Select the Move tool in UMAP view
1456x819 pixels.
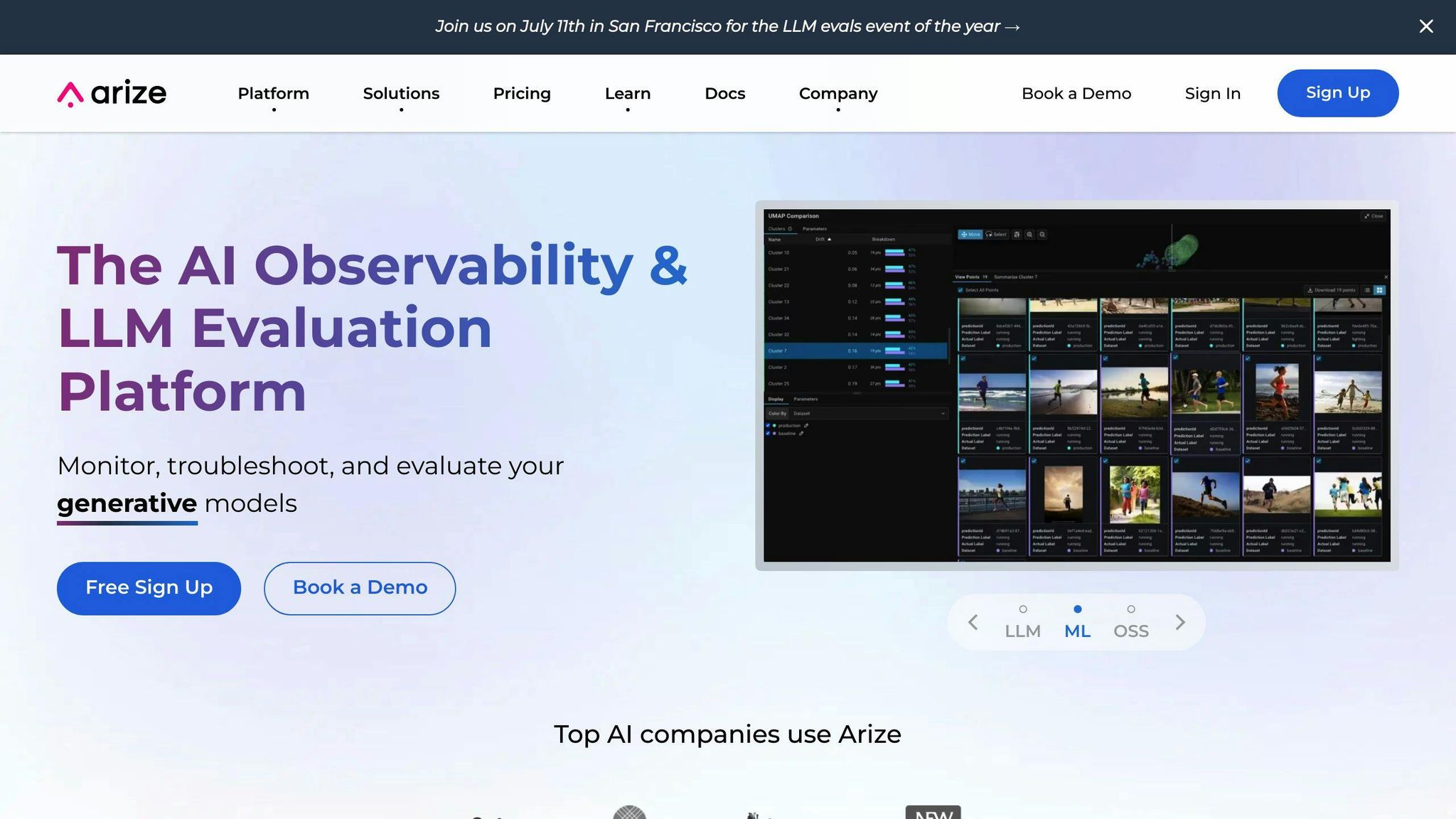(x=970, y=235)
